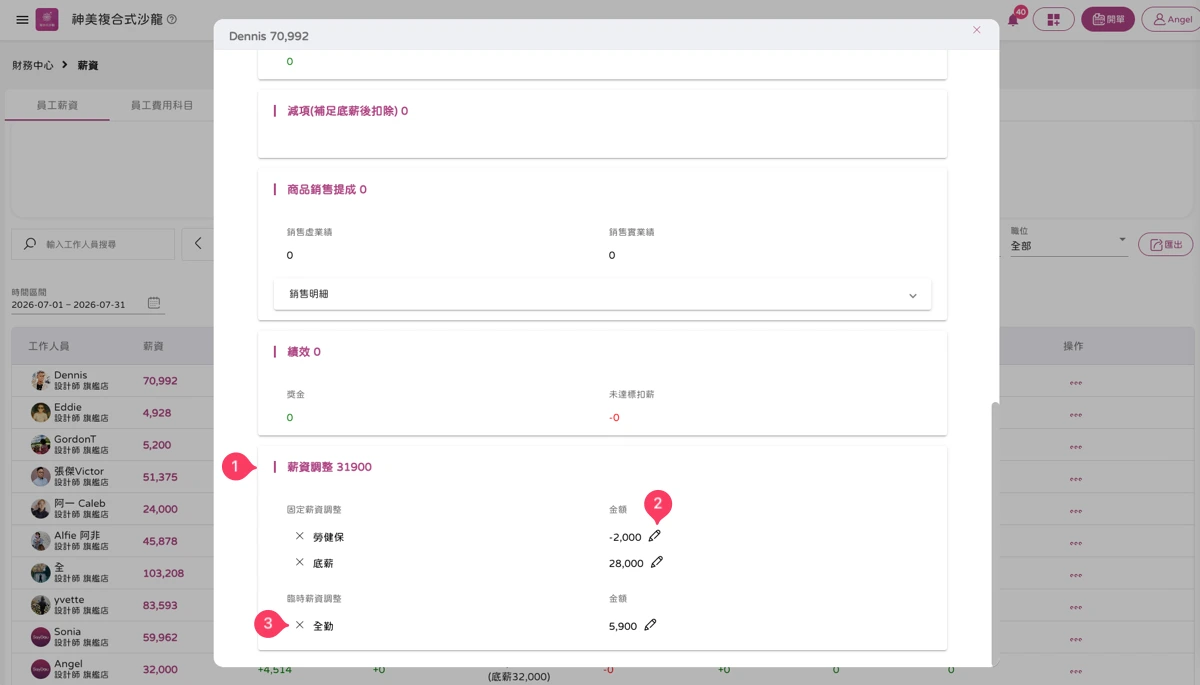The height and width of the screenshot is (685, 1200).
Task: Open the operations menu for the Dennis row
Action: 1076,381
